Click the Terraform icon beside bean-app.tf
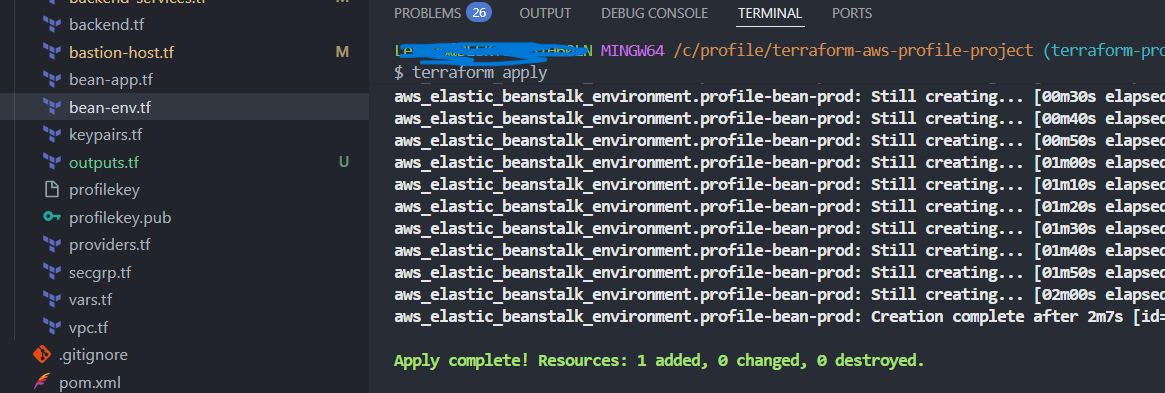1165x393 pixels. pos(51,79)
